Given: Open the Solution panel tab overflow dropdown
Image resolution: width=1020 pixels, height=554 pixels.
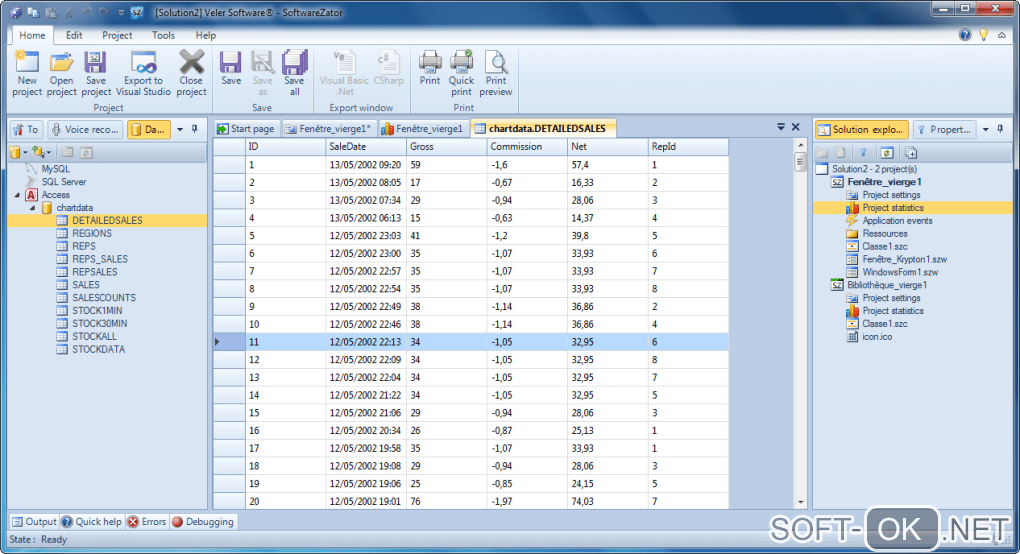Looking at the screenshot, I should coord(986,129).
